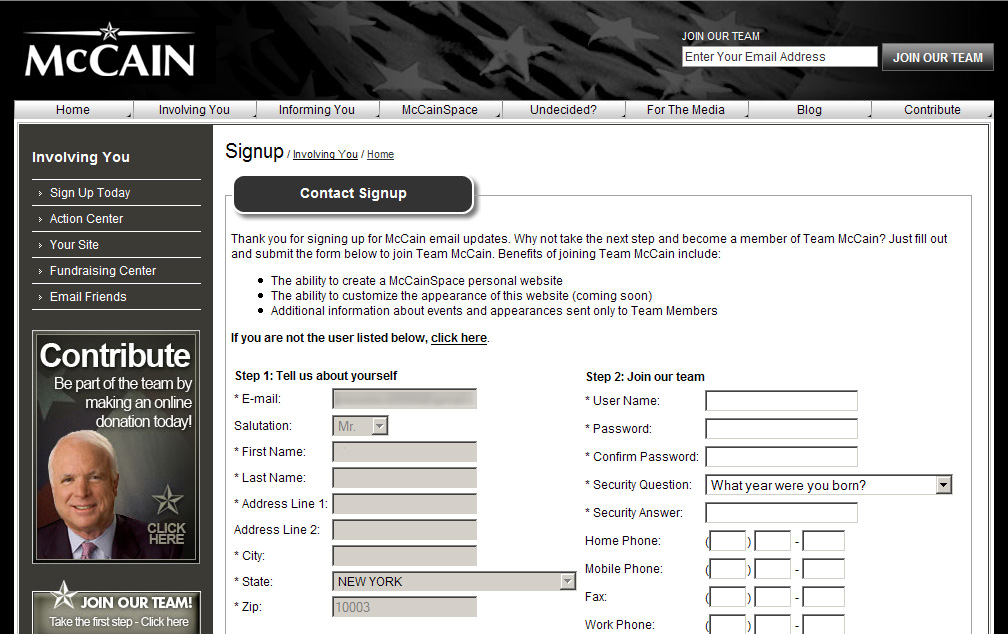Click the McCain logo

coord(109,51)
